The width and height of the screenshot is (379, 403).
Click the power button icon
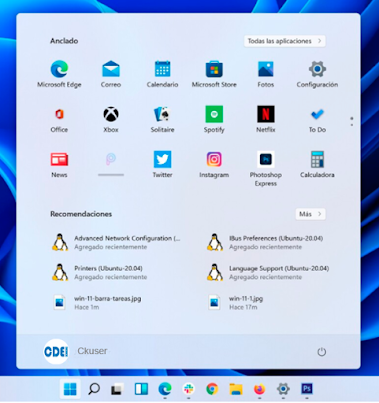pos(322,352)
